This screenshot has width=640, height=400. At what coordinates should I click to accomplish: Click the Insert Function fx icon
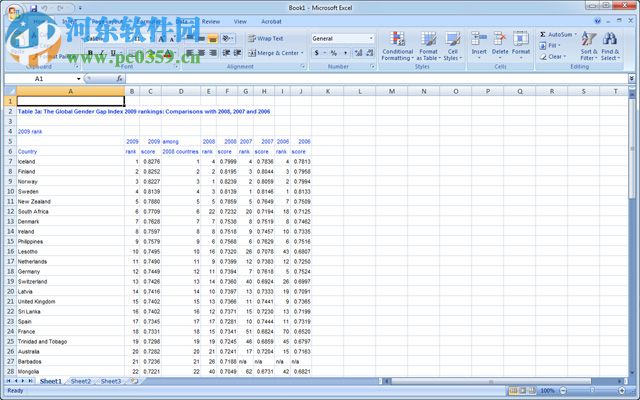coord(119,78)
